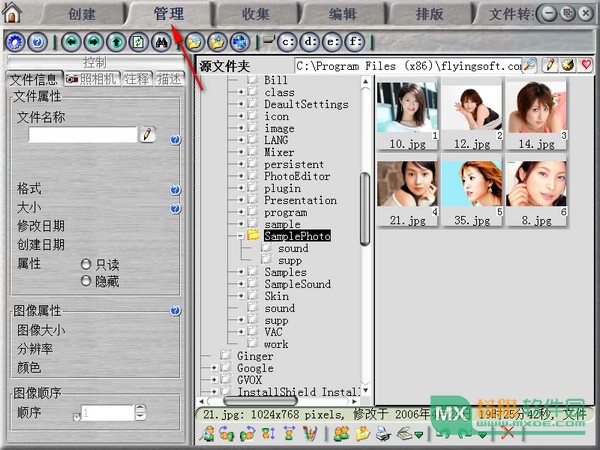
Task: Expand the Google folder in tree
Action: click(x=214, y=368)
